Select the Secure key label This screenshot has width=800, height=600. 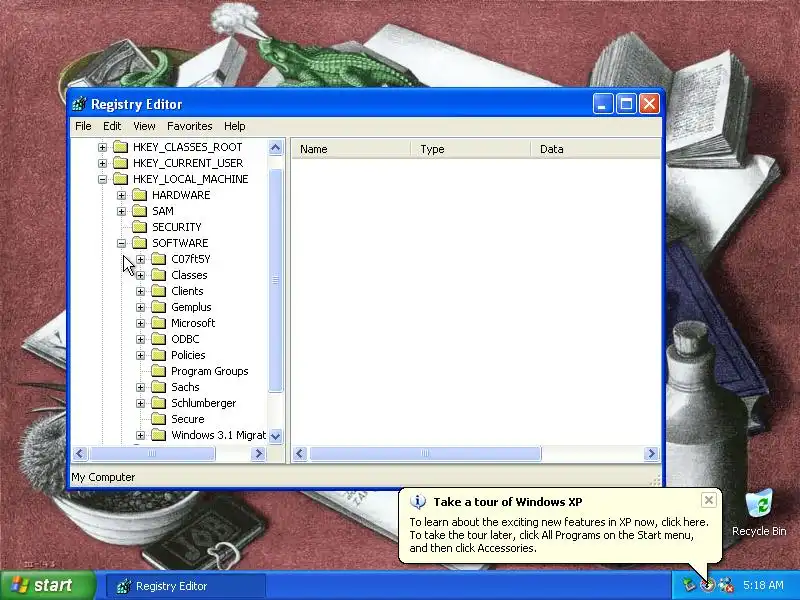[188, 419]
